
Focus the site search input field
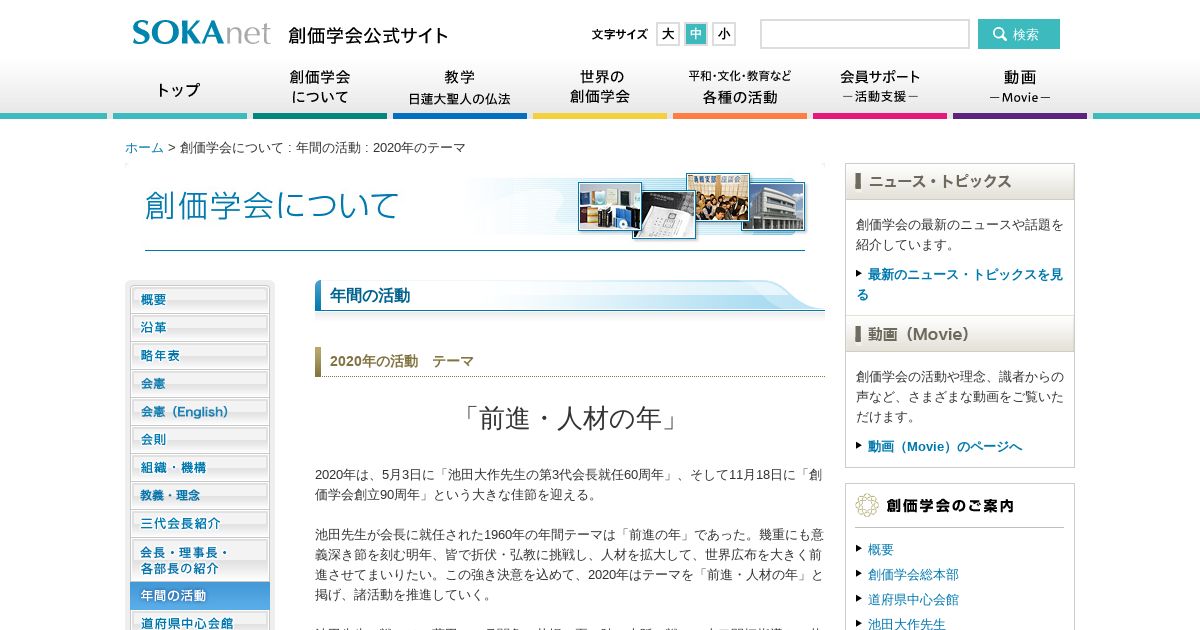[865, 34]
